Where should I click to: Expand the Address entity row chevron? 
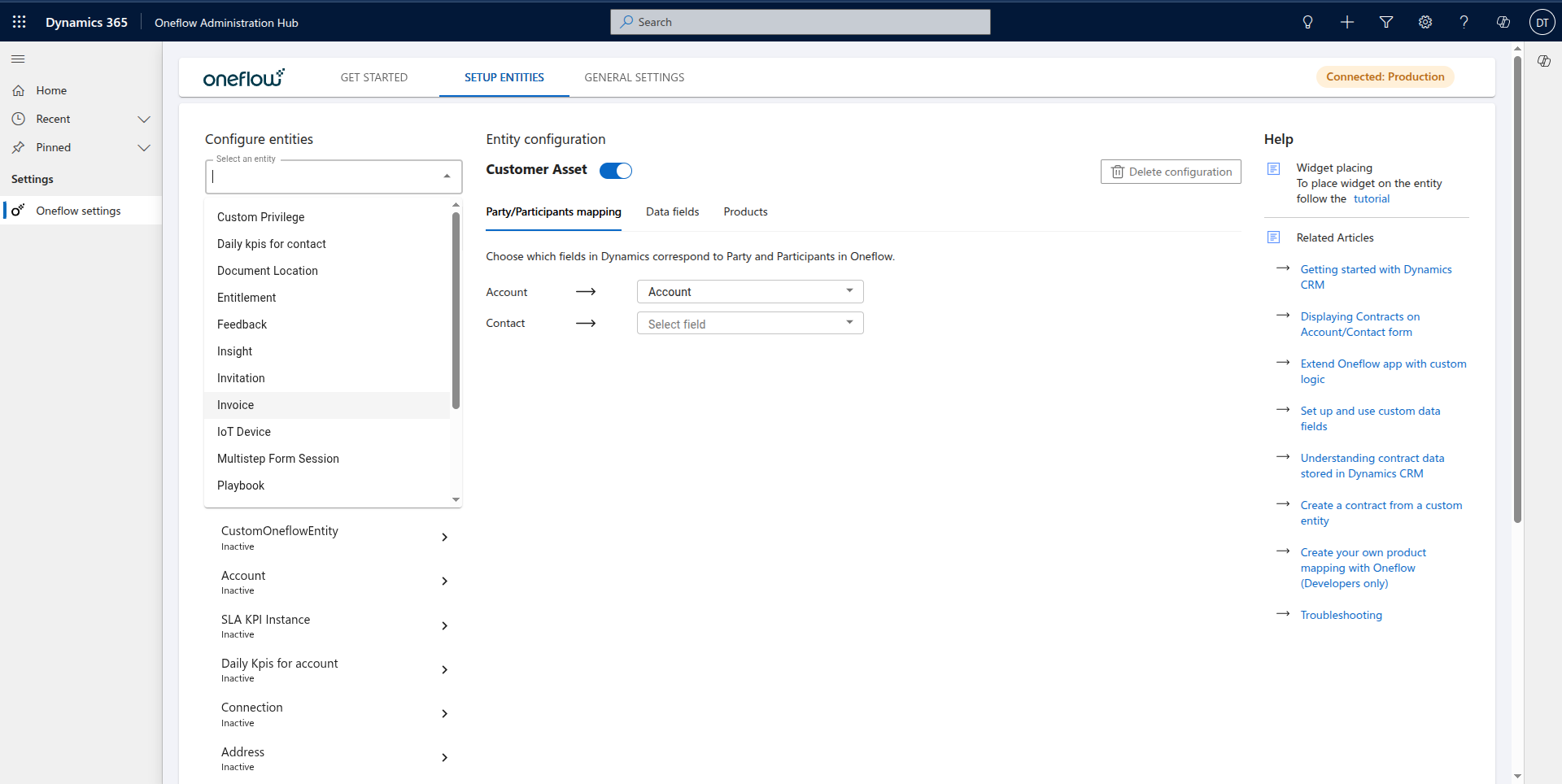point(444,757)
